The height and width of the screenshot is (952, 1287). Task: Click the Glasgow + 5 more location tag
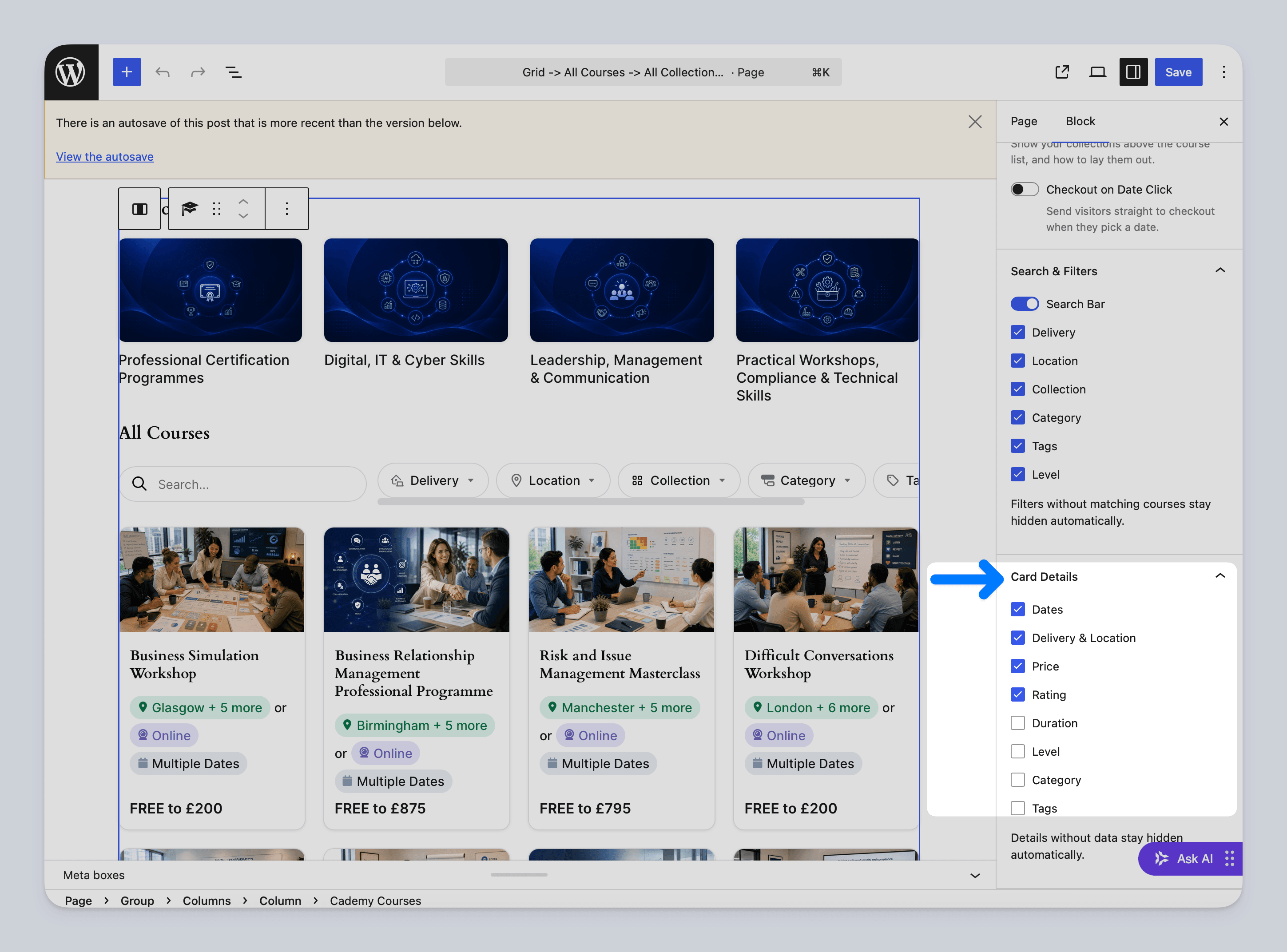(200, 708)
